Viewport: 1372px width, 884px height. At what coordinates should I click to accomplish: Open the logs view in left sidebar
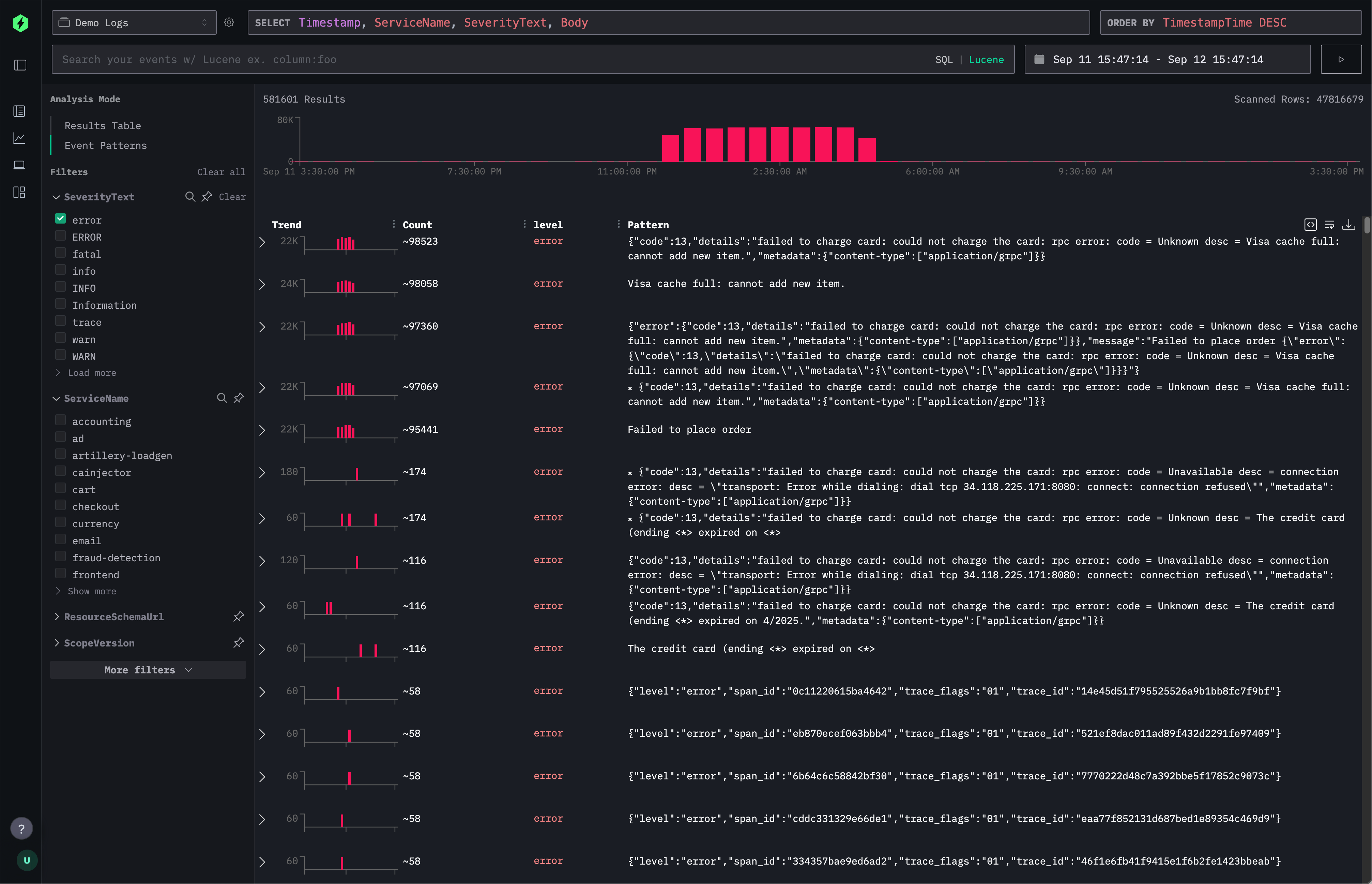click(19, 111)
